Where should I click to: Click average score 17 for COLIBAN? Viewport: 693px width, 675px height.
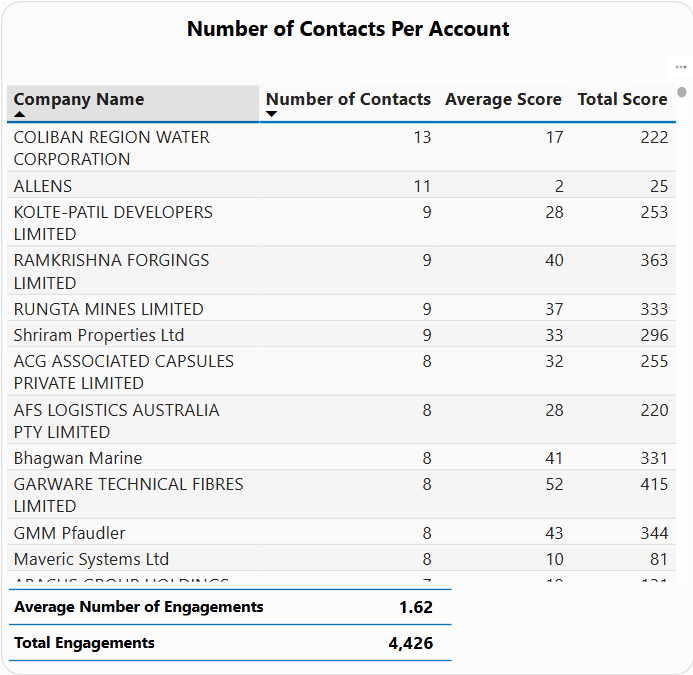click(554, 137)
